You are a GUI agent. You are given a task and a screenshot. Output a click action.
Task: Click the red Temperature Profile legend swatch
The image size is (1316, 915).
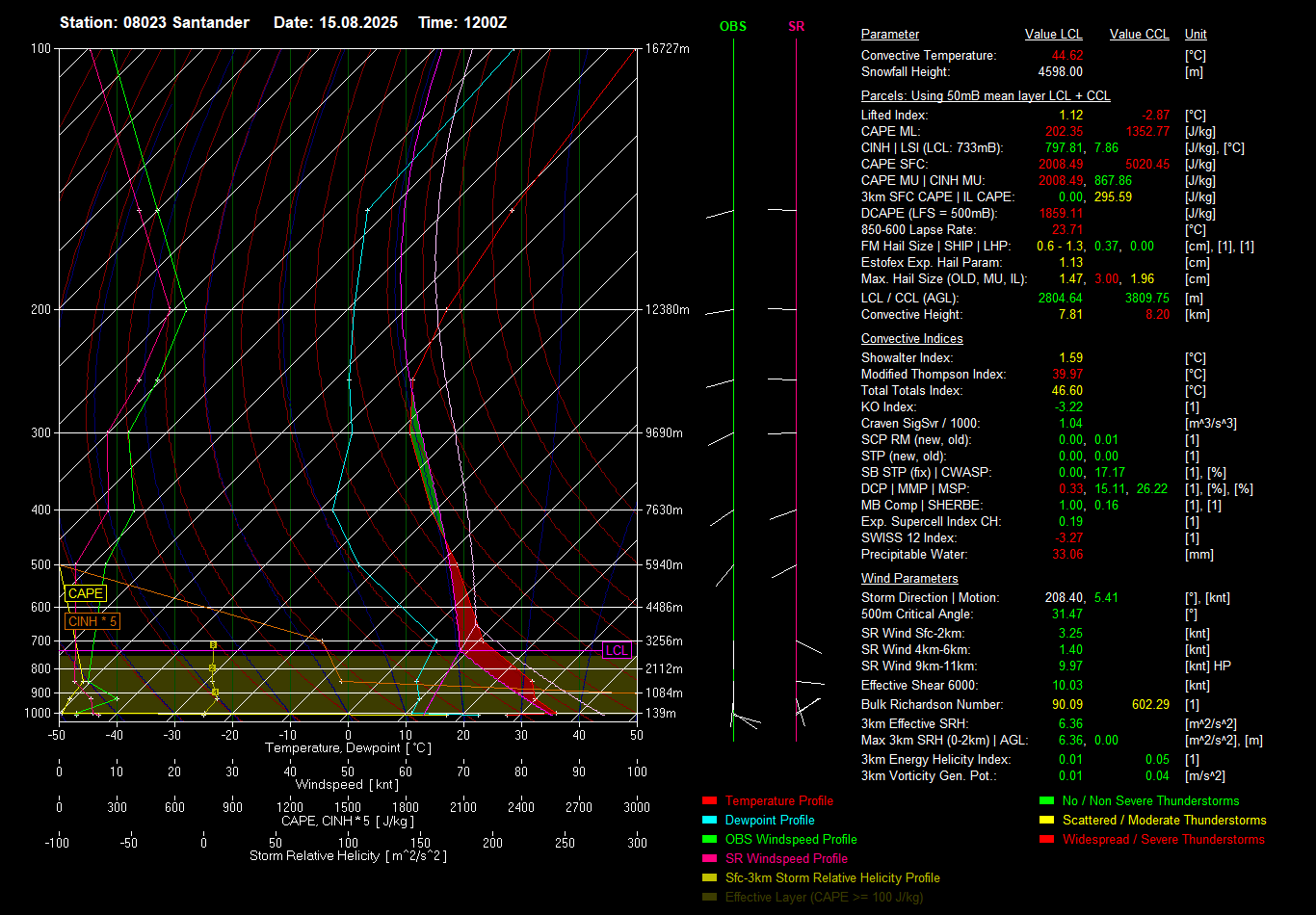(709, 801)
